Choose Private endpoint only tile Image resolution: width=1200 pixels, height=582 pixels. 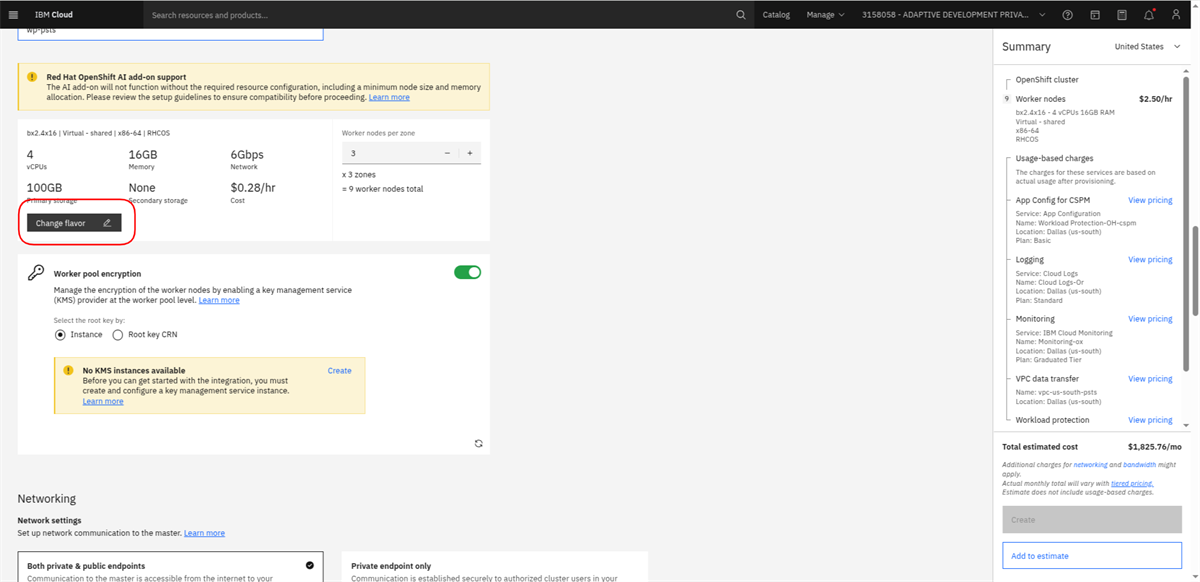point(494,567)
